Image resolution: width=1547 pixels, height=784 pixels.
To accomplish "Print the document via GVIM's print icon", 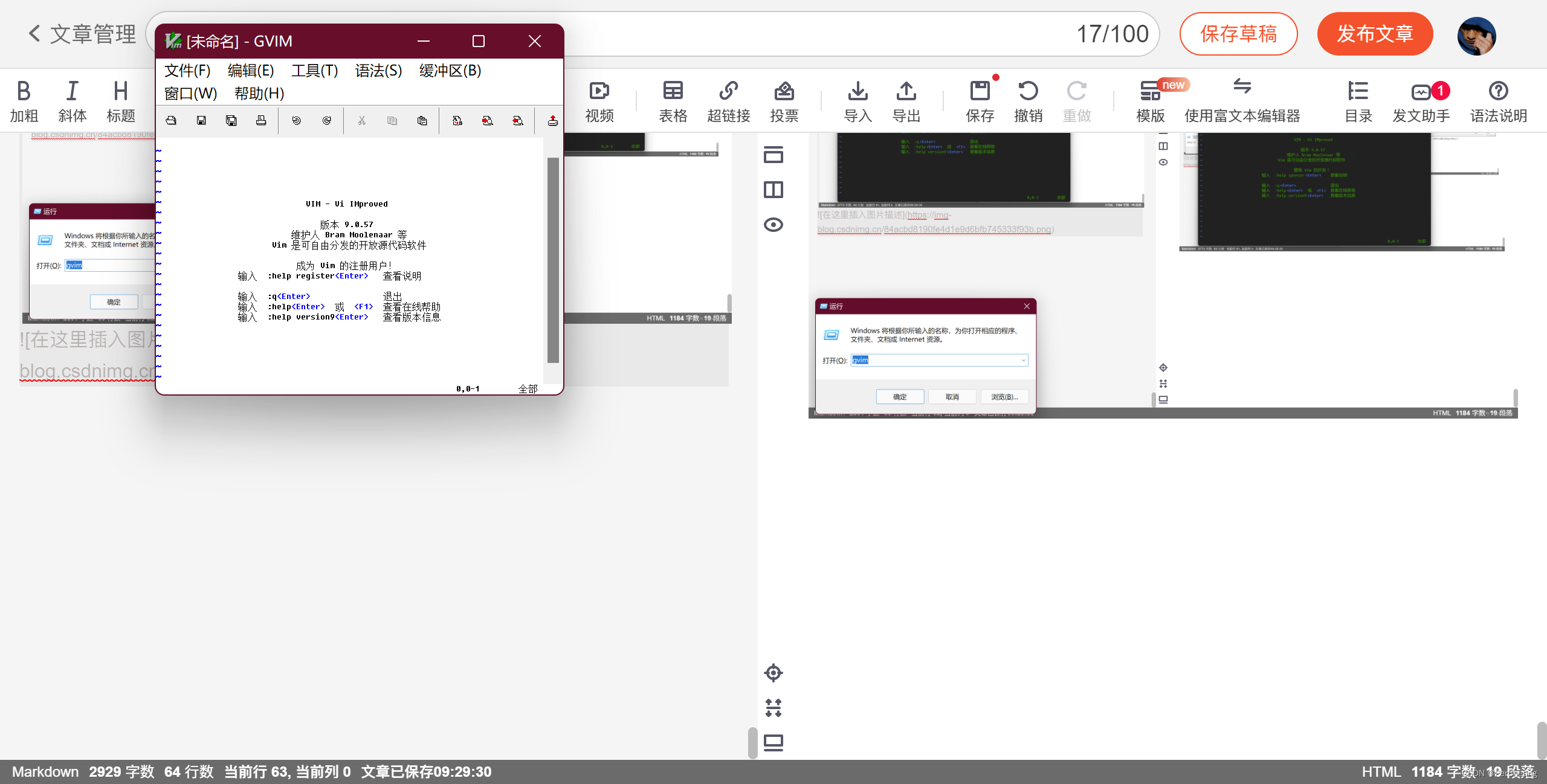I will pyautogui.click(x=262, y=120).
